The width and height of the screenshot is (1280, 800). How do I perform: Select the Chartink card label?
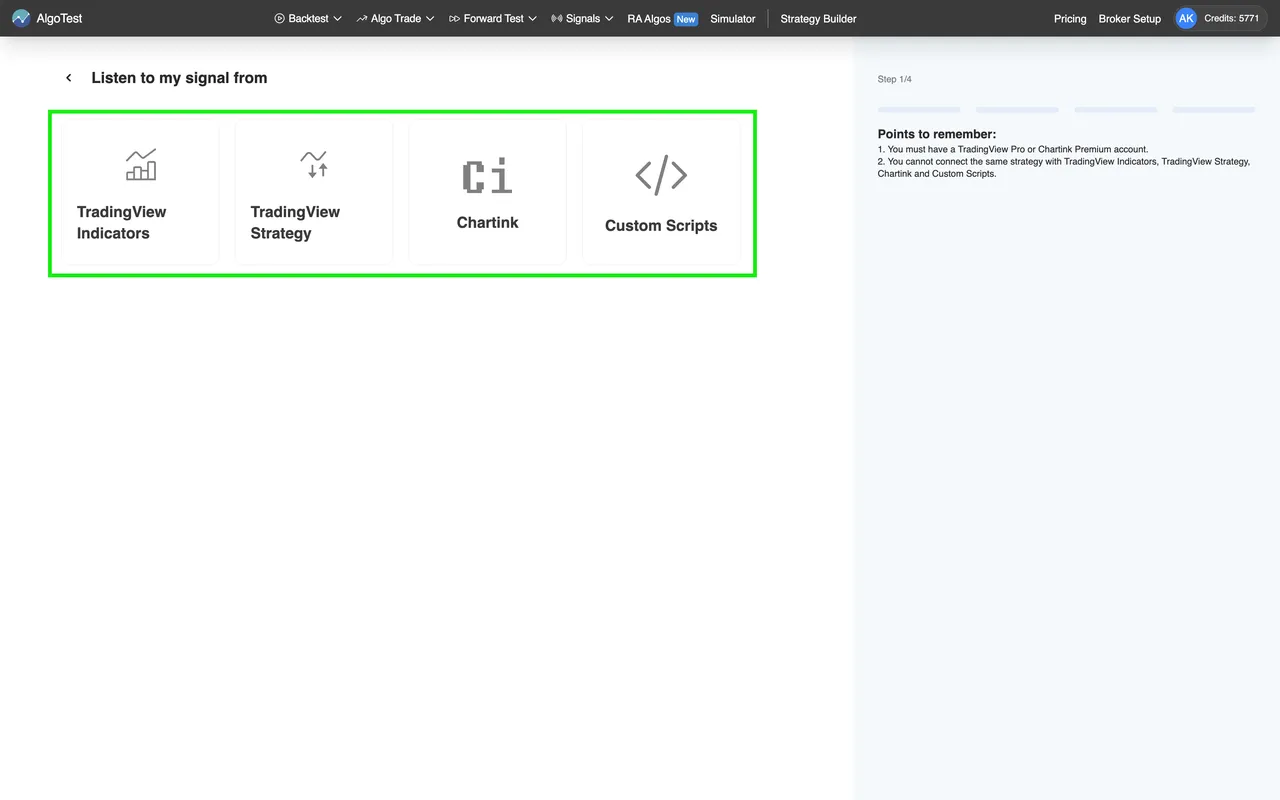pyautogui.click(x=487, y=223)
